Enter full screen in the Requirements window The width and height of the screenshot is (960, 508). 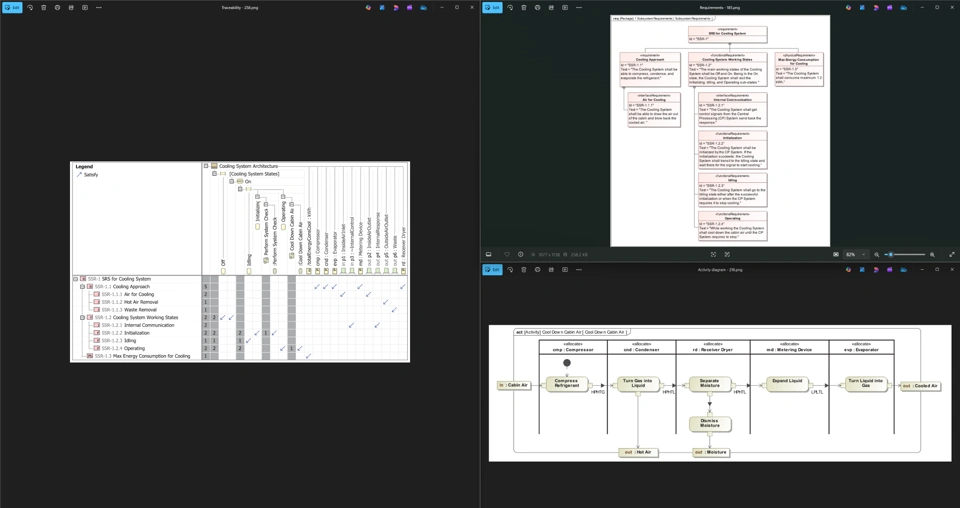click(x=951, y=255)
